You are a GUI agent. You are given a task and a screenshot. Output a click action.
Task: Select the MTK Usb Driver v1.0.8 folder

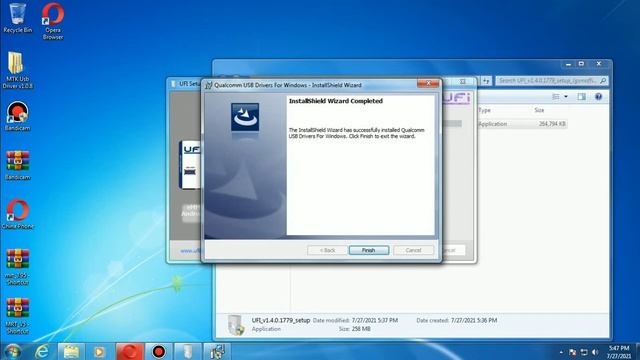(x=17, y=70)
